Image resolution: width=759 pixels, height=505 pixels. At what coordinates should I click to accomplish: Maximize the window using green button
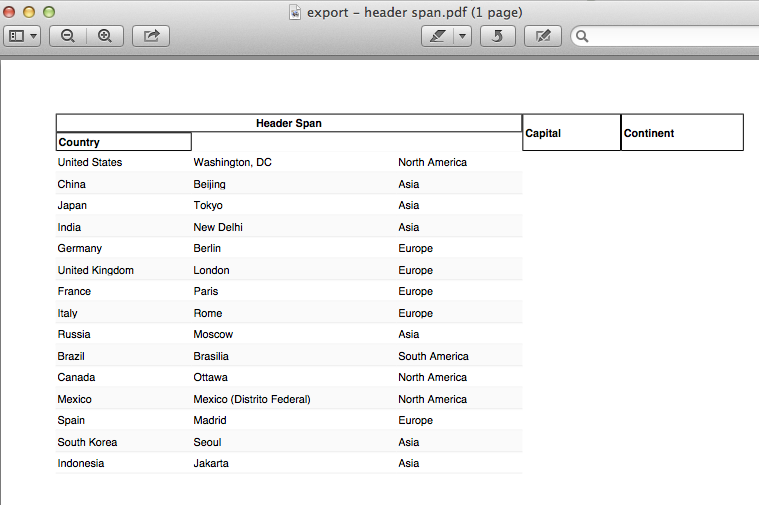[48, 12]
